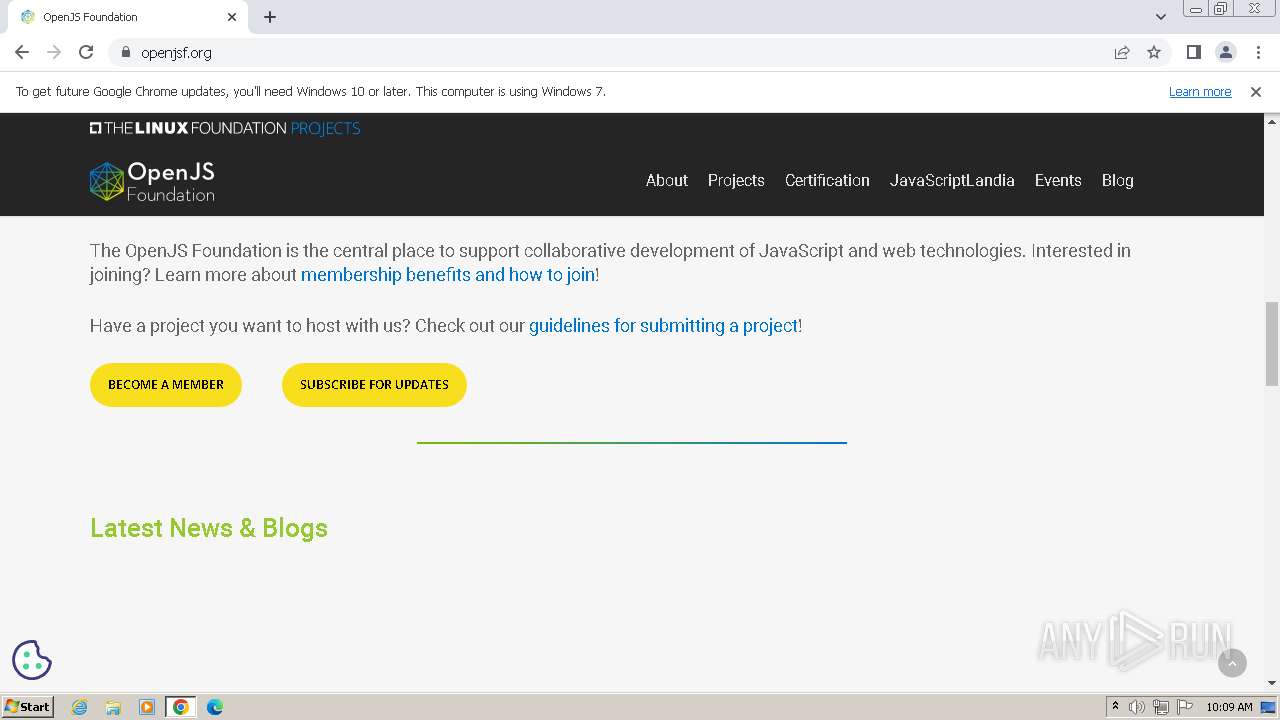Screen dimensions: 1280x720
Task: Open the Windows Start menu
Action: click(28, 707)
